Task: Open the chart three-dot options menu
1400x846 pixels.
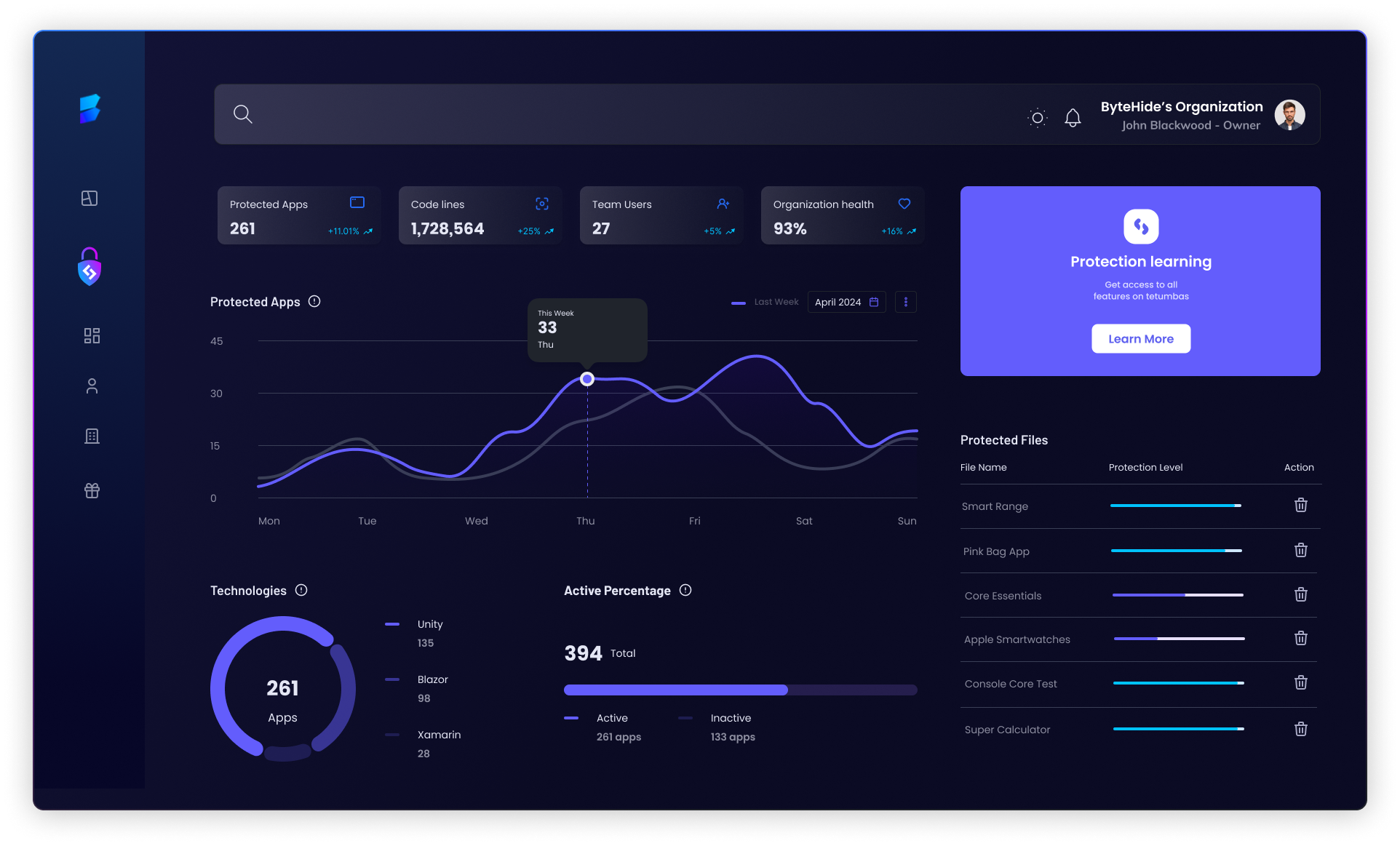Action: 905,302
